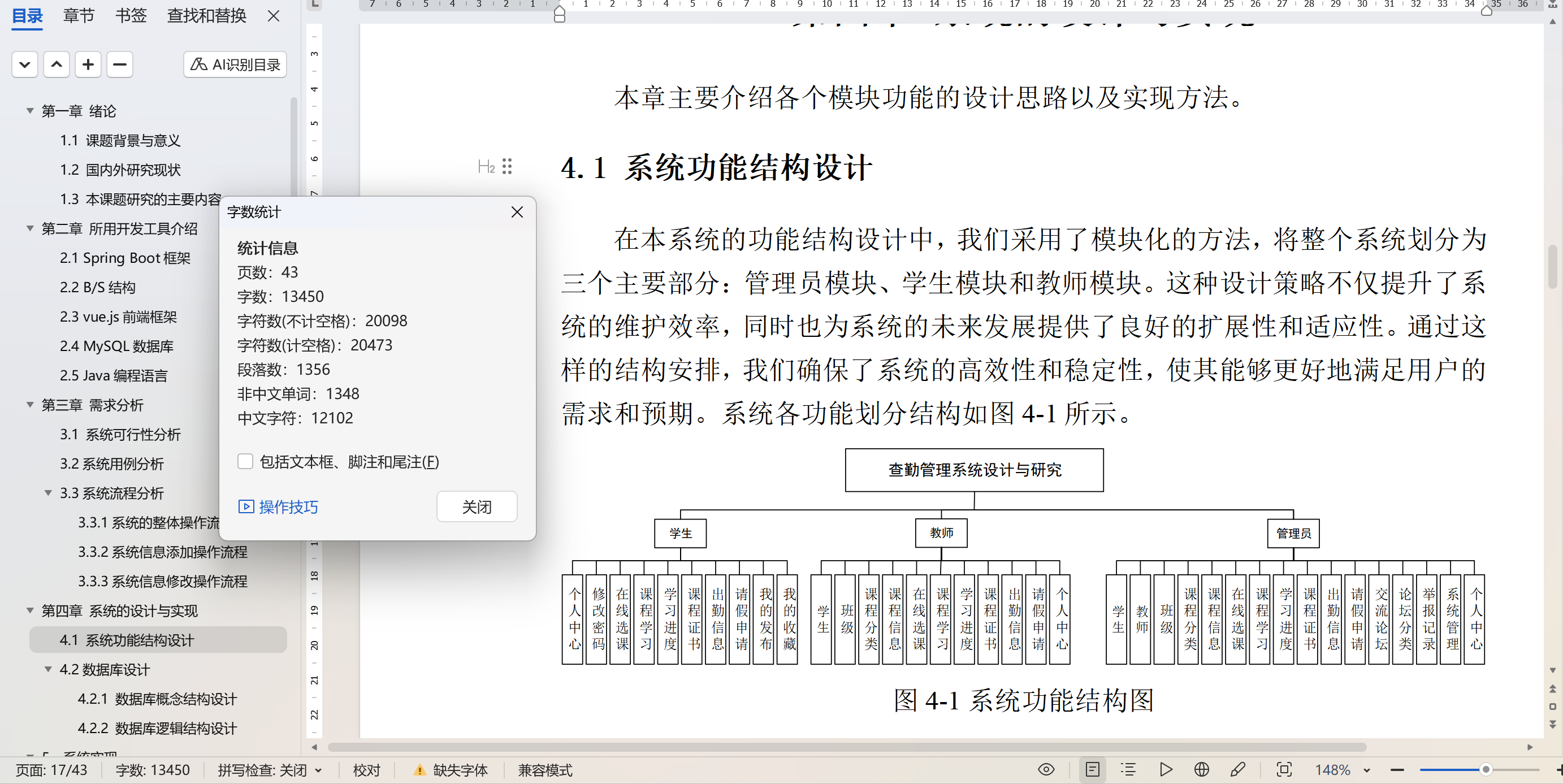Viewport: 1563px width, 784px height.
Task: Open the 148% zoom level dropdown
Action: pos(1367,770)
